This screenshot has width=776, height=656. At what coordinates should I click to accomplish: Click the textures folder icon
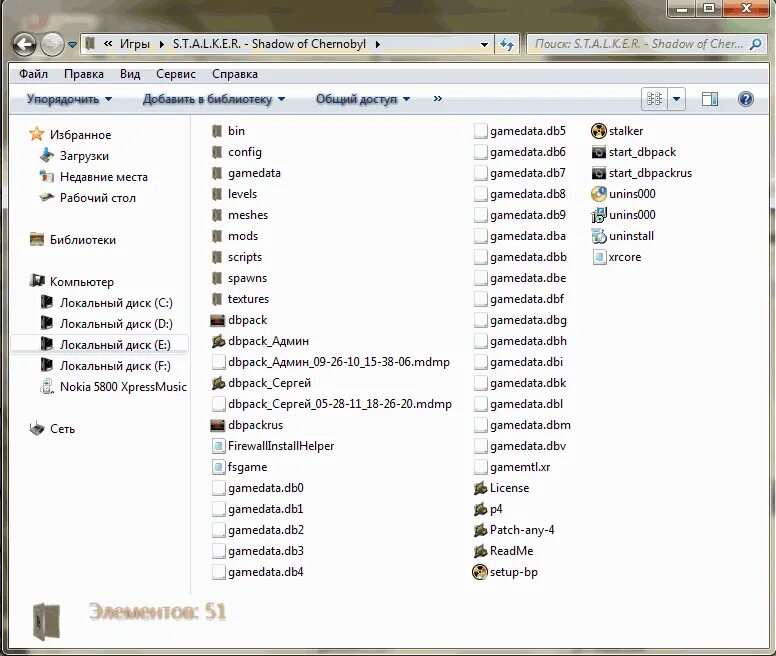pyautogui.click(x=217, y=299)
